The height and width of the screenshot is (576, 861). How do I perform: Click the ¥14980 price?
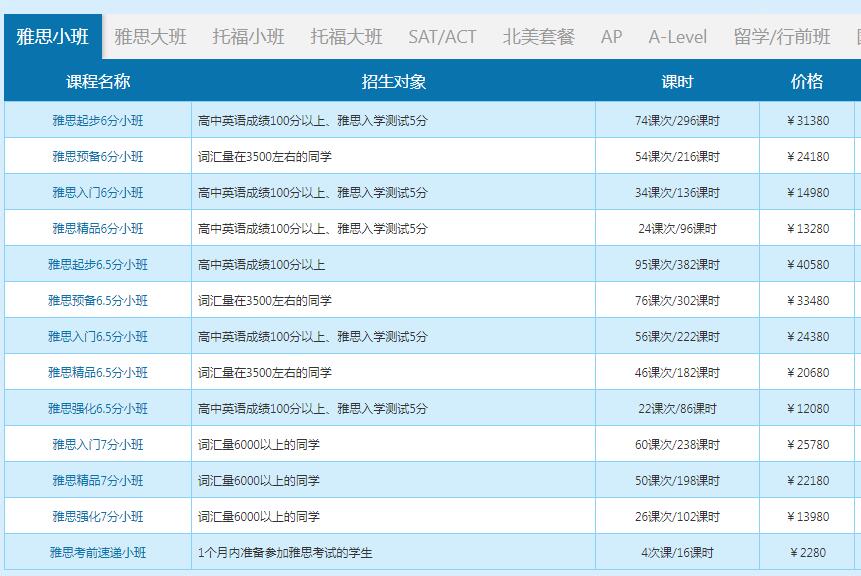[x=808, y=192]
